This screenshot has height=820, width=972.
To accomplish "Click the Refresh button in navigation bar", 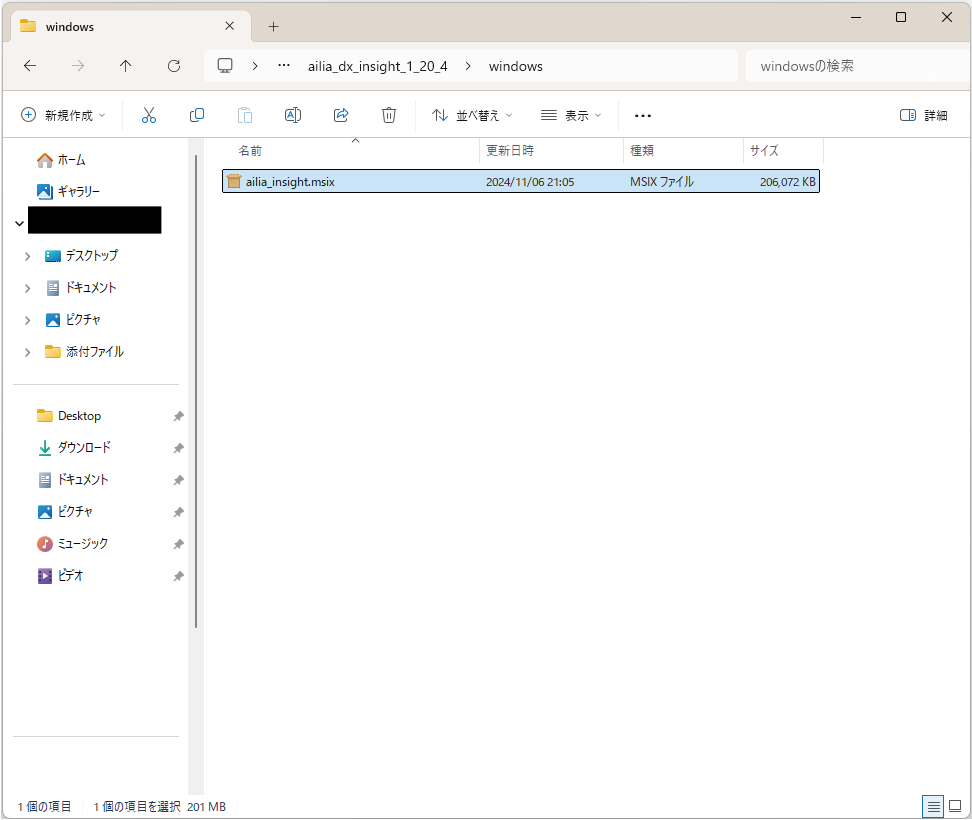I will (x=174, y=66).
